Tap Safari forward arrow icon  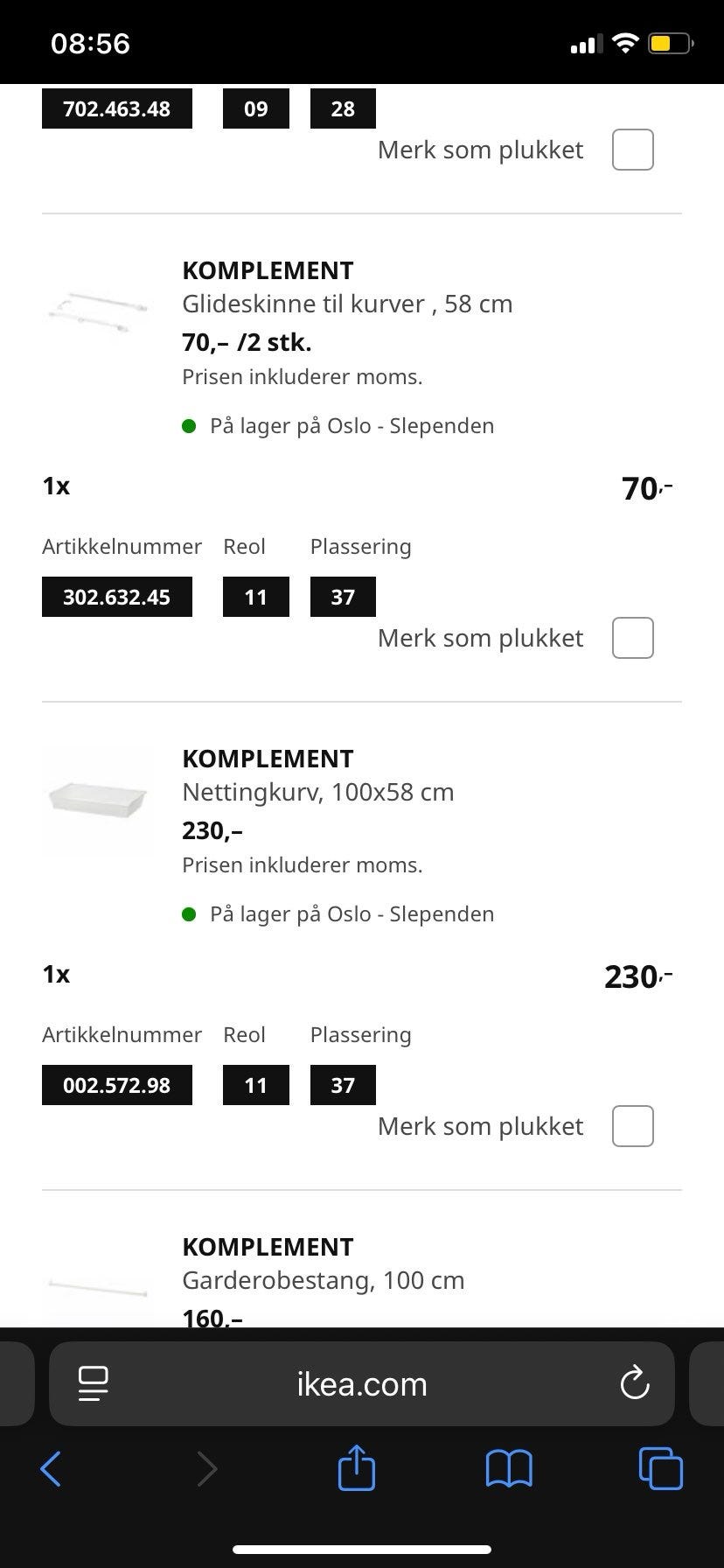(x=206, y=1468)
